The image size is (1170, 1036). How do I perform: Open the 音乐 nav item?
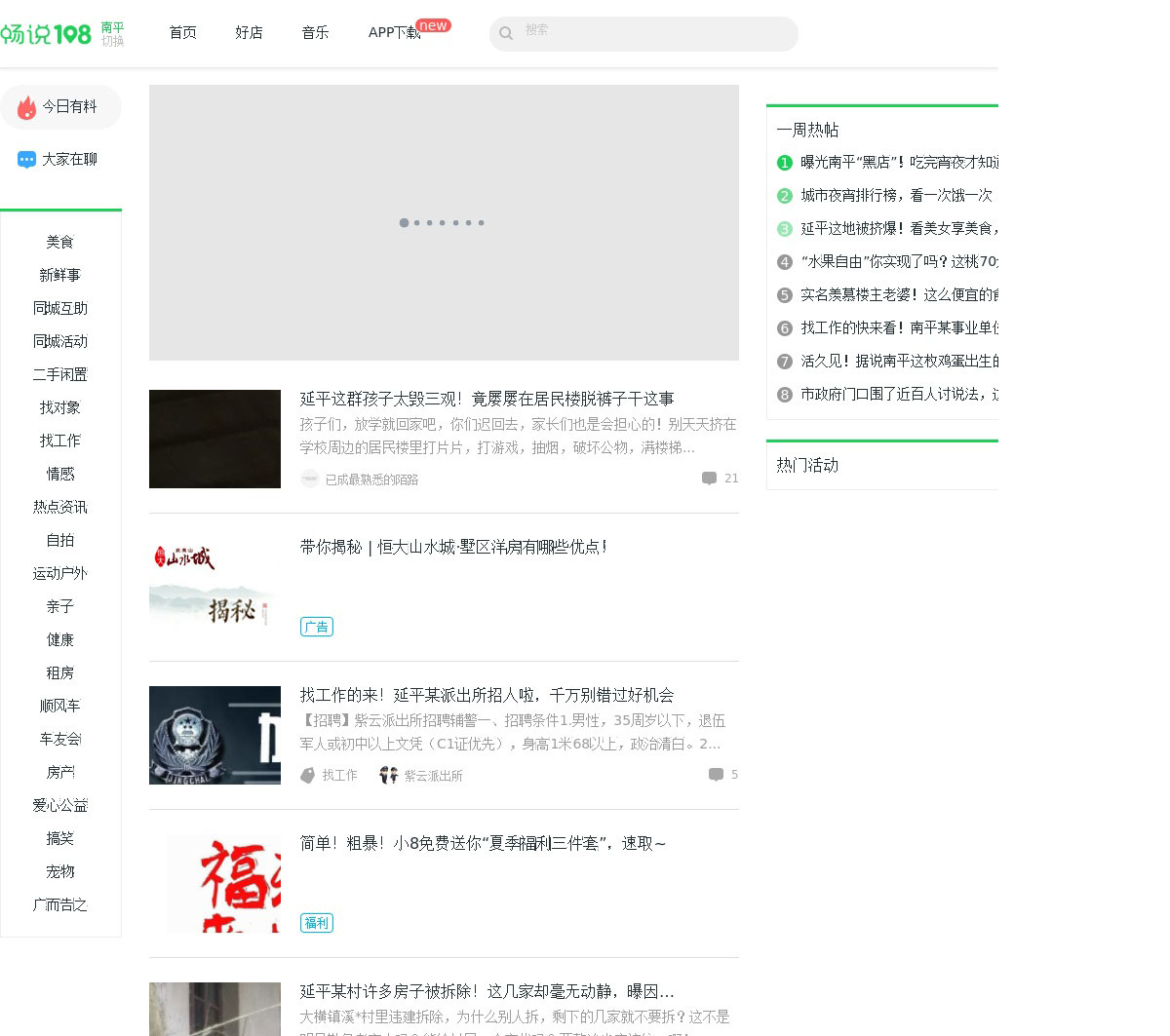click(315, 33)
